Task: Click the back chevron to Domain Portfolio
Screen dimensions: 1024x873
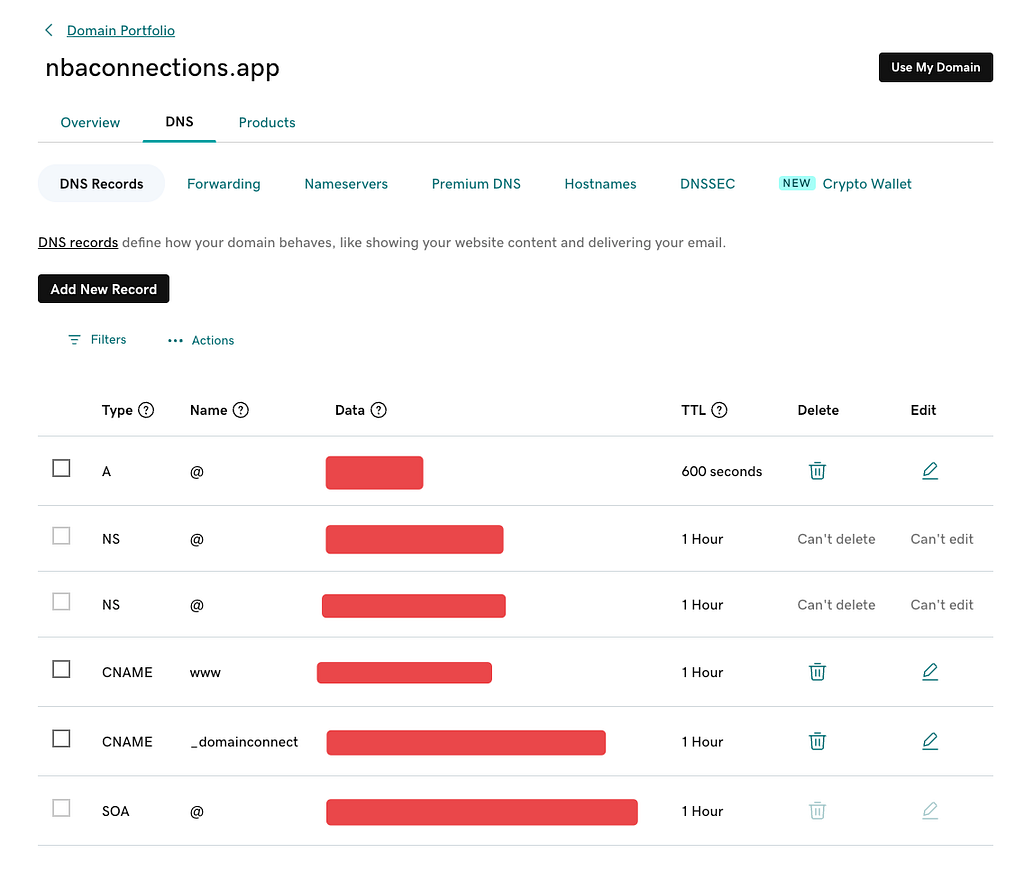Action: (x=49, y=30)
